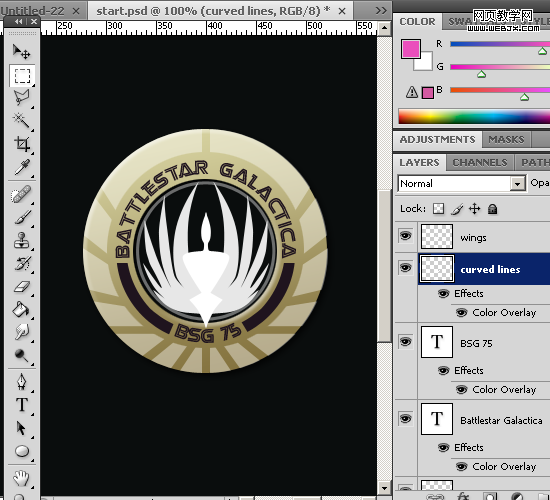Show more document tabs chevron

coord(381,11)
